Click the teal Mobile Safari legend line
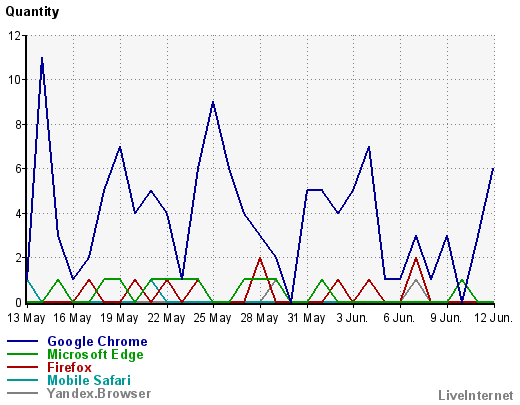 tap(22, 380)
